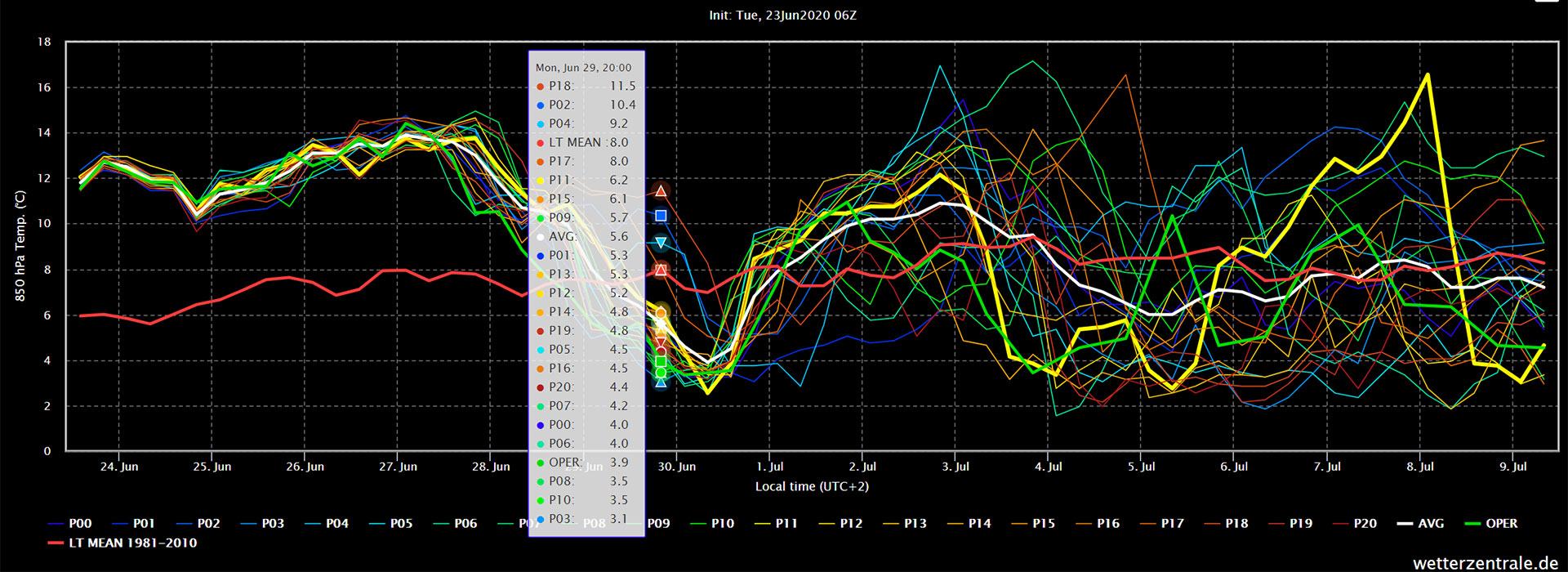Click the P02 blue square data marker
Screen dimensions: 1568x572
tap(661, 216)
